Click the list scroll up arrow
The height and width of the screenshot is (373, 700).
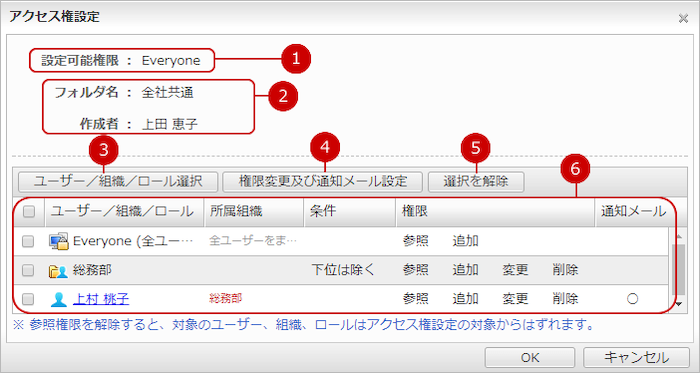click(x=679, y=236)
